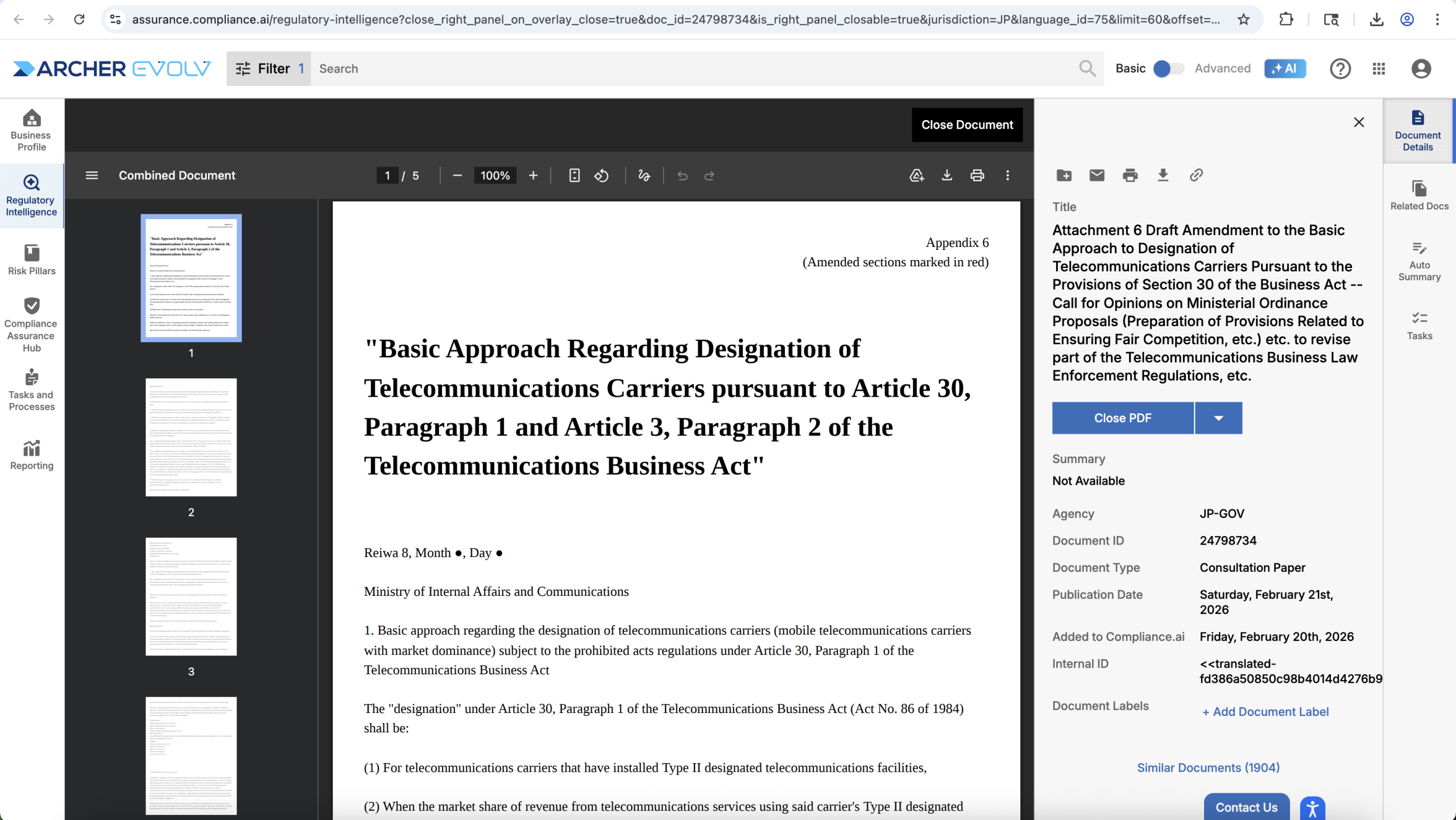This screenshot has height=820, width=1456.
Task: Copy document link using chain icon
Action: [1196, 175]
